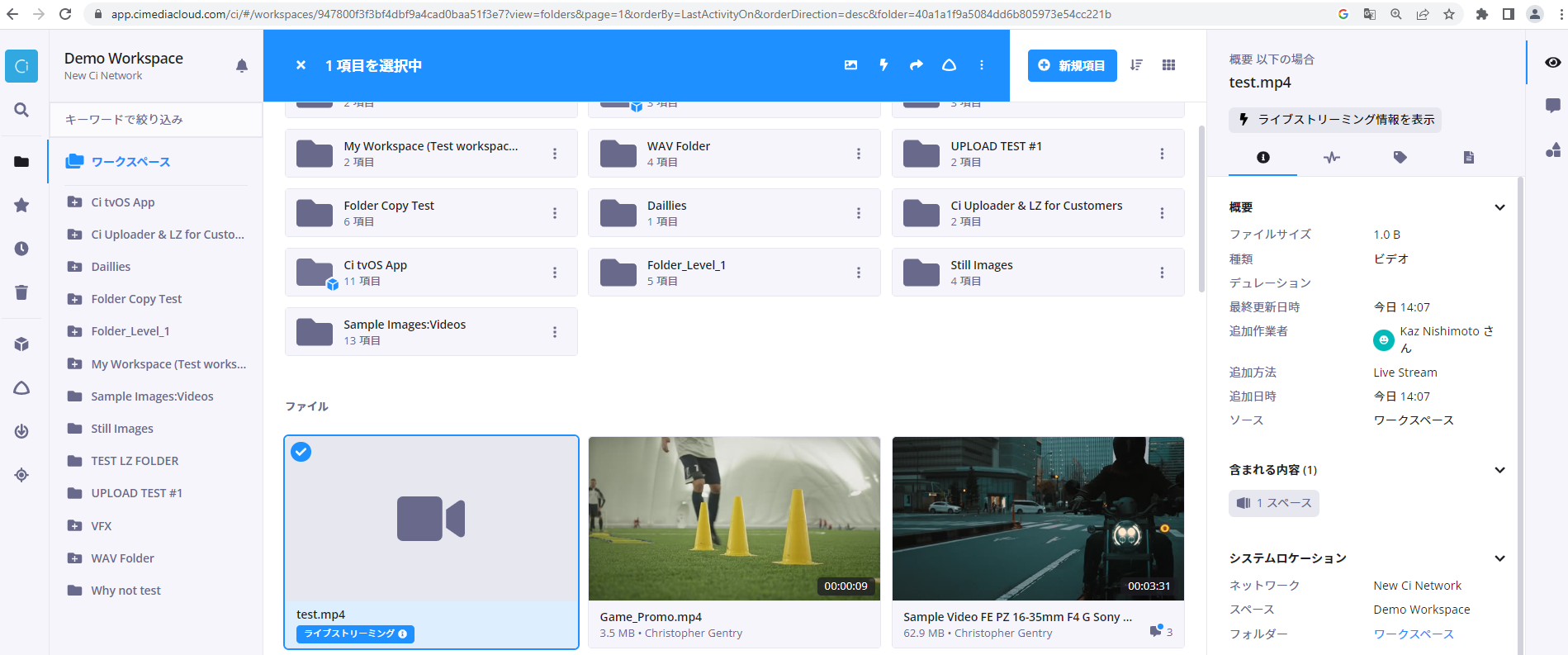
Task: Open the crosshair target icon in left rail
Action: pos(21,475)
